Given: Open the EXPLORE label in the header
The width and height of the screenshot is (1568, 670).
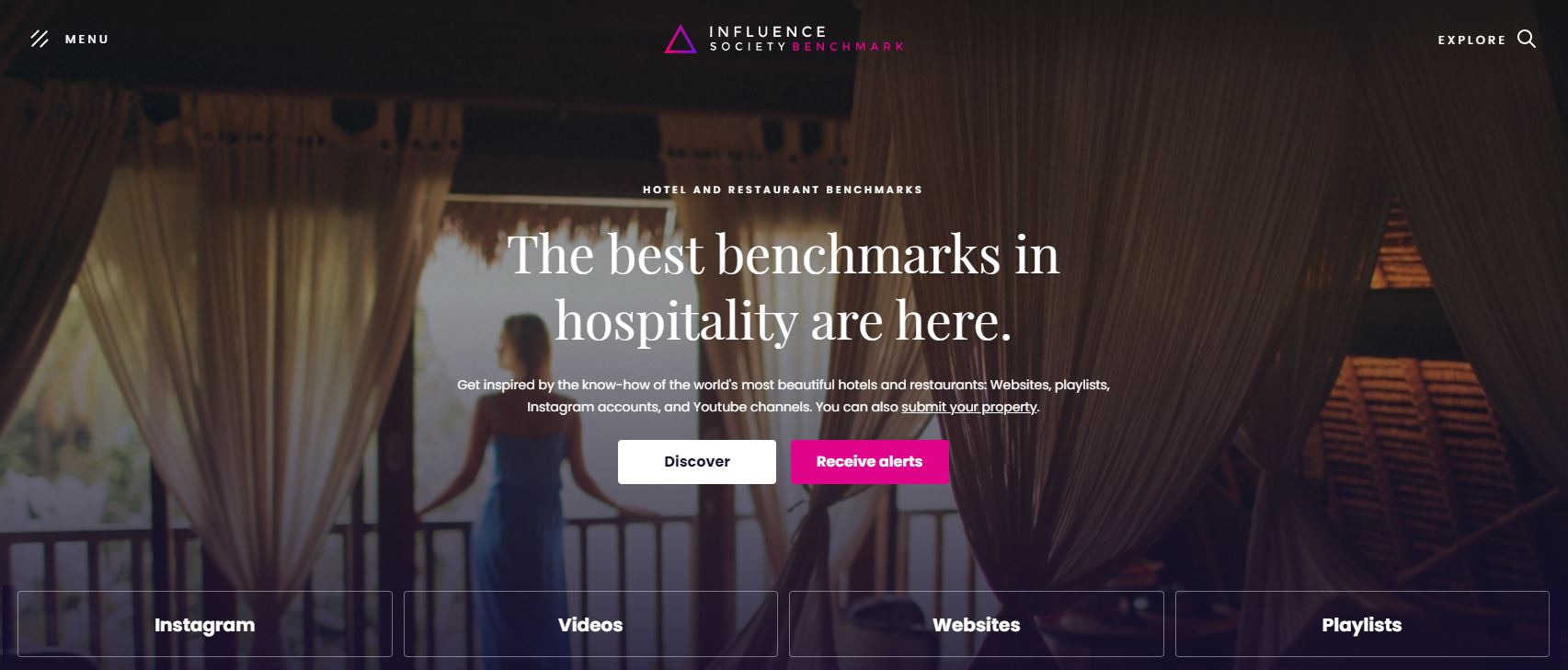Looking at the screenshot, I should click(x=1471, y=40).
